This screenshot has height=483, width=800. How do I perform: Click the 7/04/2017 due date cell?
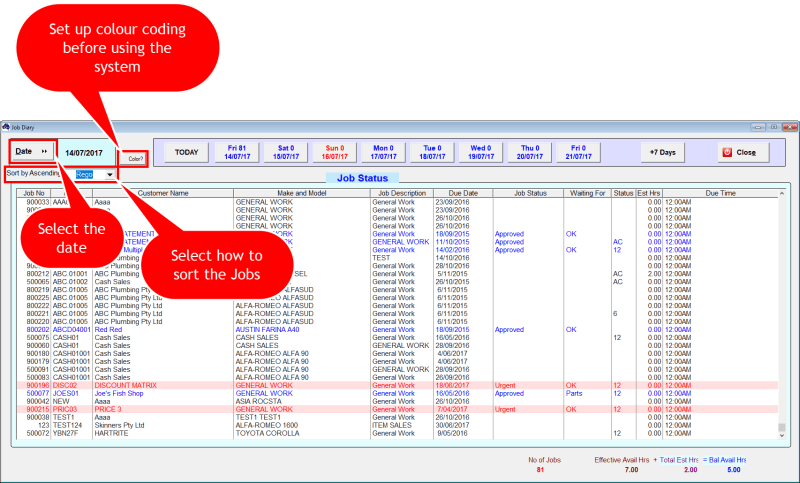coord(452,410)
